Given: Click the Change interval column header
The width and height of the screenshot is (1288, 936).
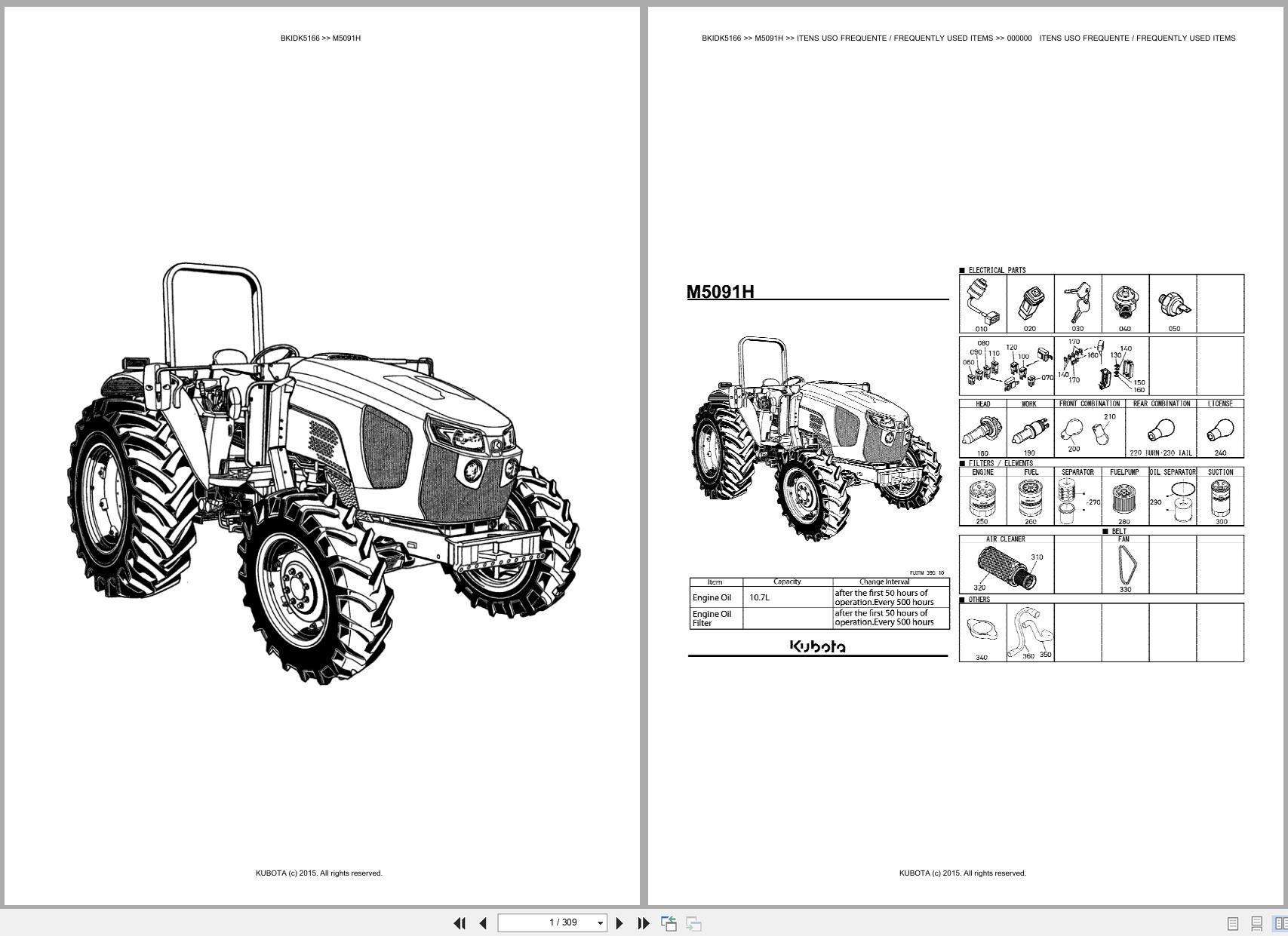Looking at the screenshot, I should point(884,582).
